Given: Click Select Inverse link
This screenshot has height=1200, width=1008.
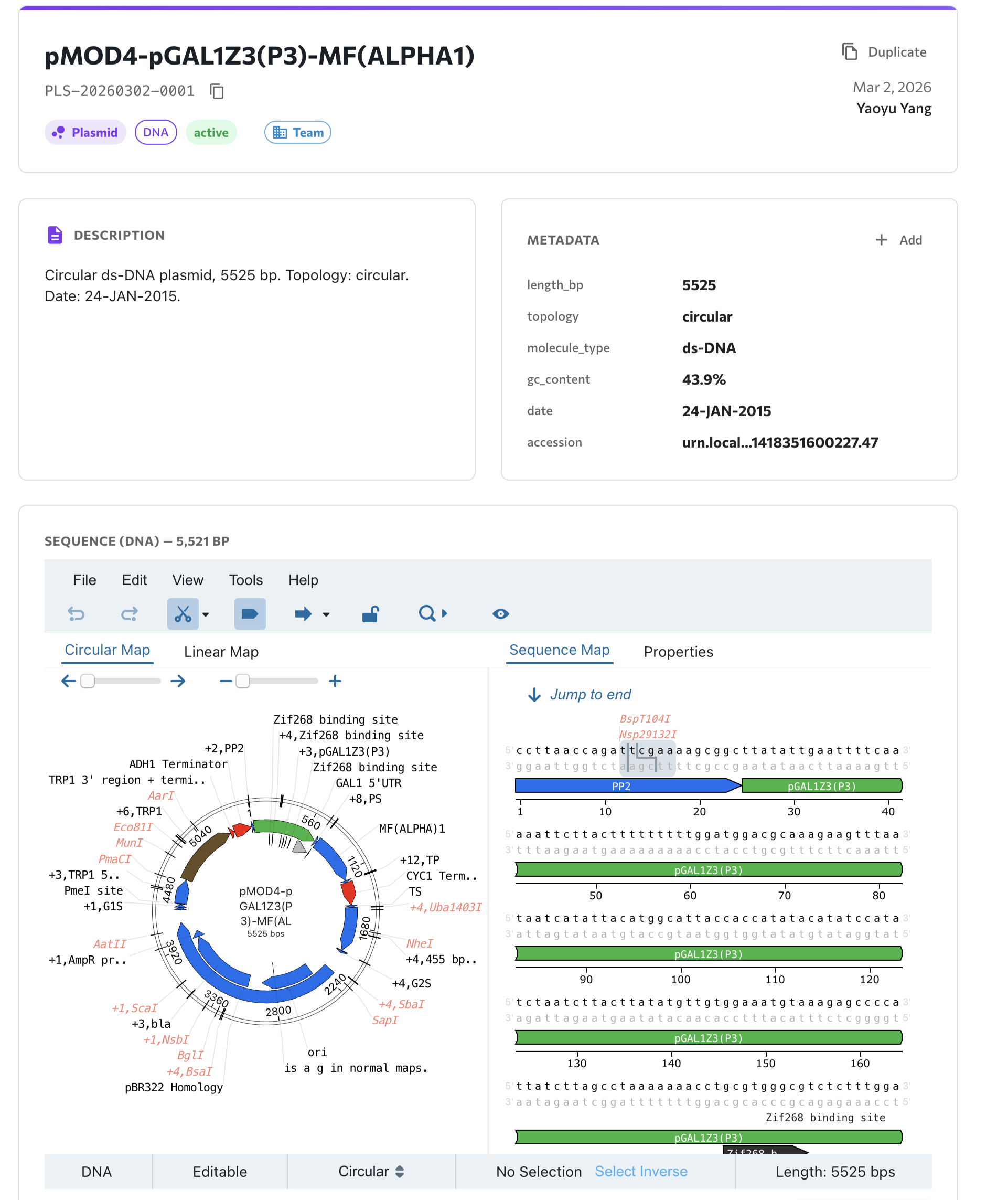Looking at the screenshot, I should (640, 1172).
